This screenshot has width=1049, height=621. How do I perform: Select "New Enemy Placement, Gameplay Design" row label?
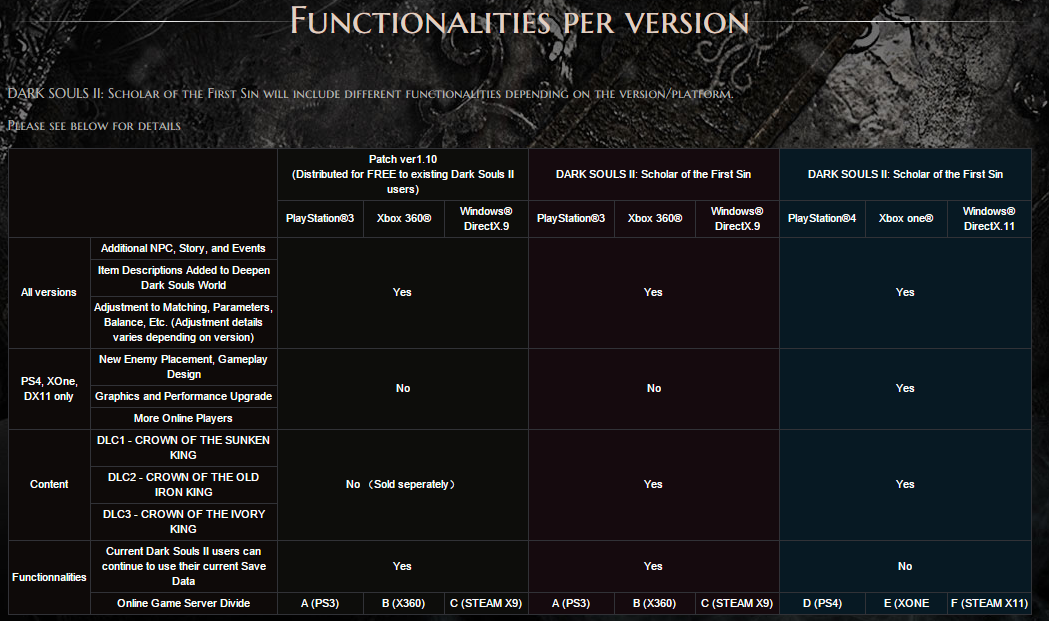pyautogui.click(x=183, y=367)
